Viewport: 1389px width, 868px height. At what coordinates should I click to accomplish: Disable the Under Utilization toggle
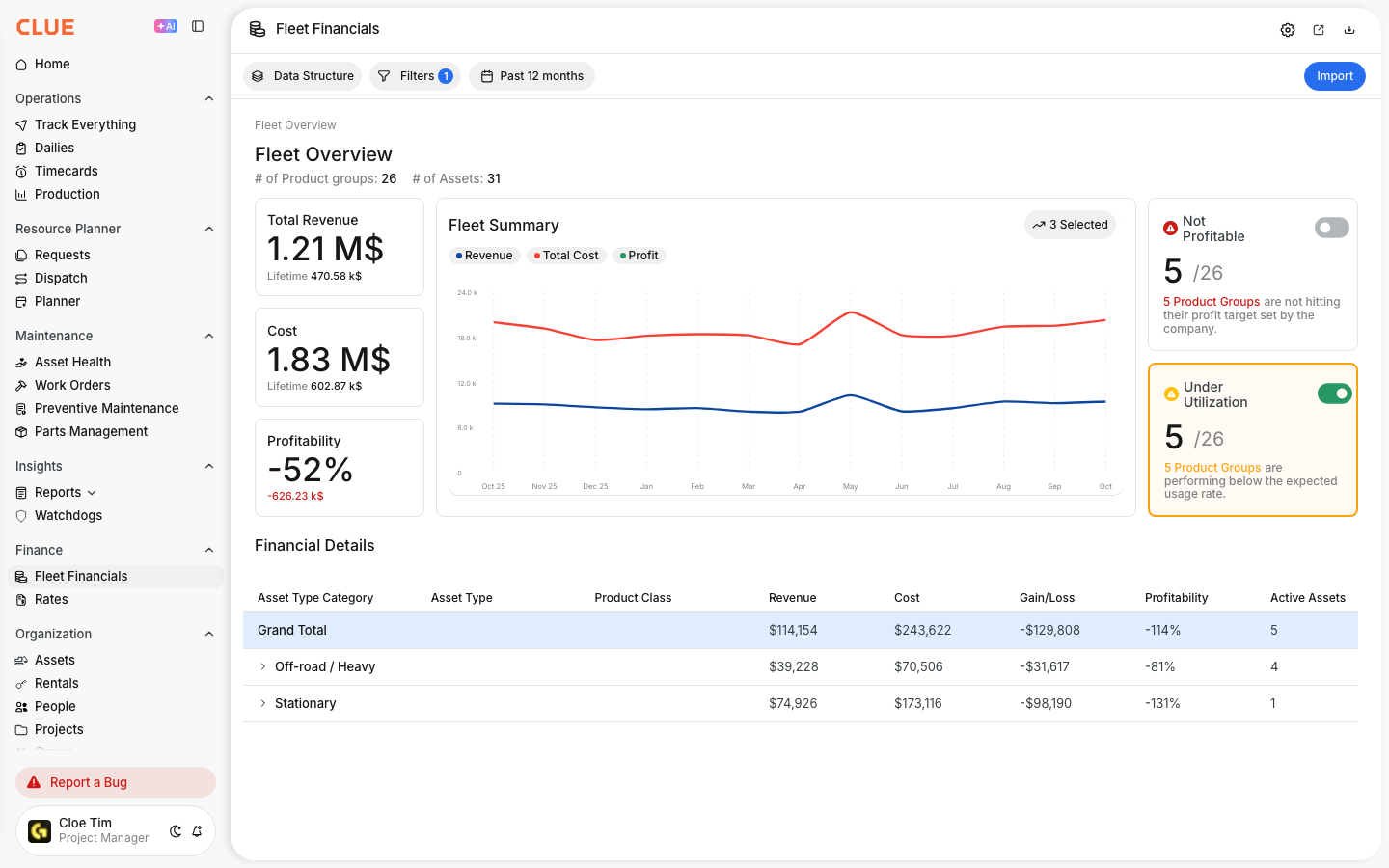[x=1335, y=393]
